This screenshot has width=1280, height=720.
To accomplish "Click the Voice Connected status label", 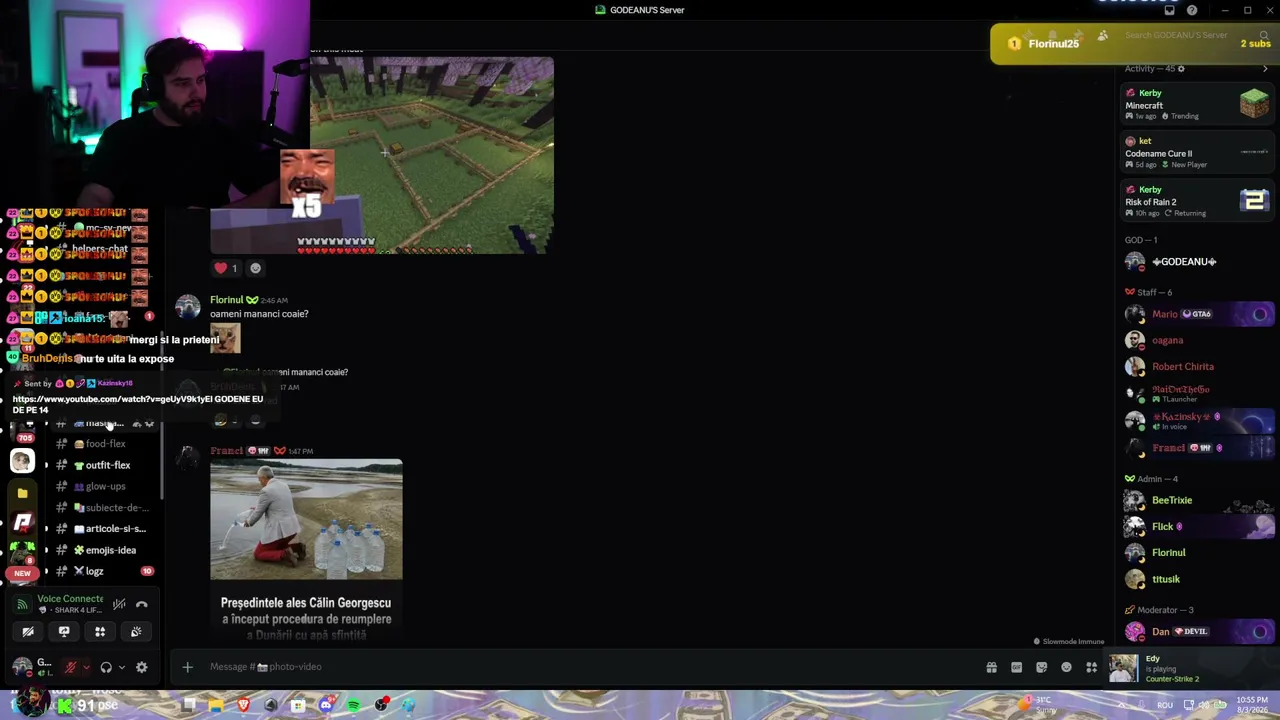I will pos(70,599).
